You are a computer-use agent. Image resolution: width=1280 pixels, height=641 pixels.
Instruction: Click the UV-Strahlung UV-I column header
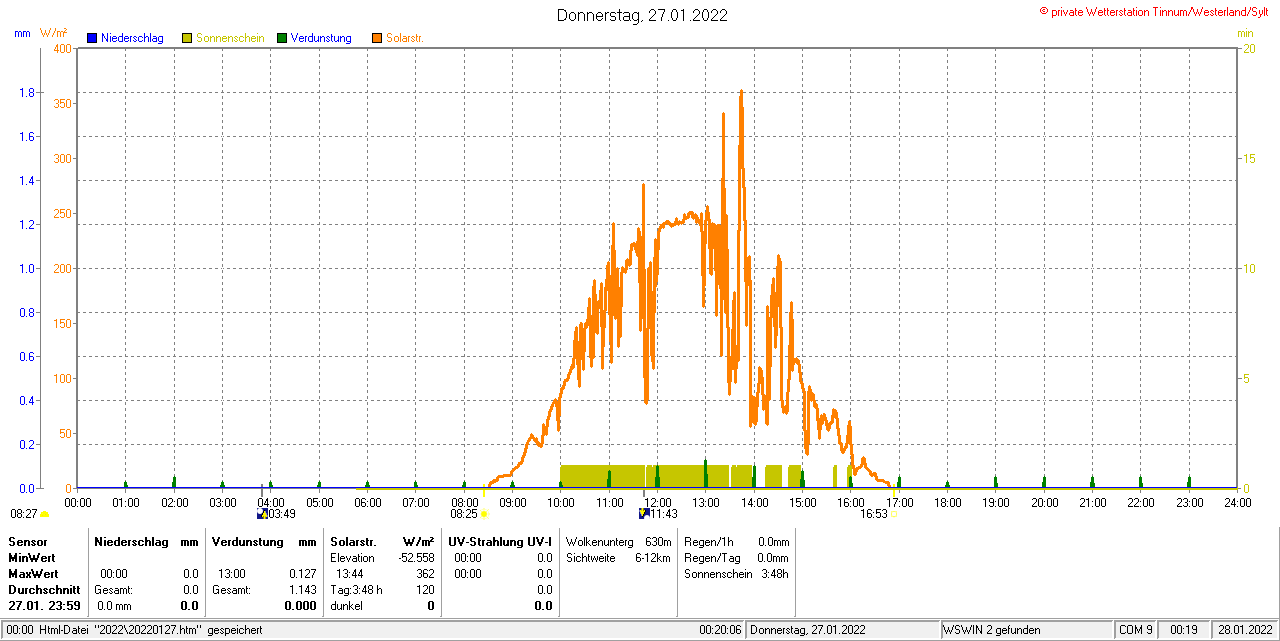pyautogui.click(x=500, y=541)
